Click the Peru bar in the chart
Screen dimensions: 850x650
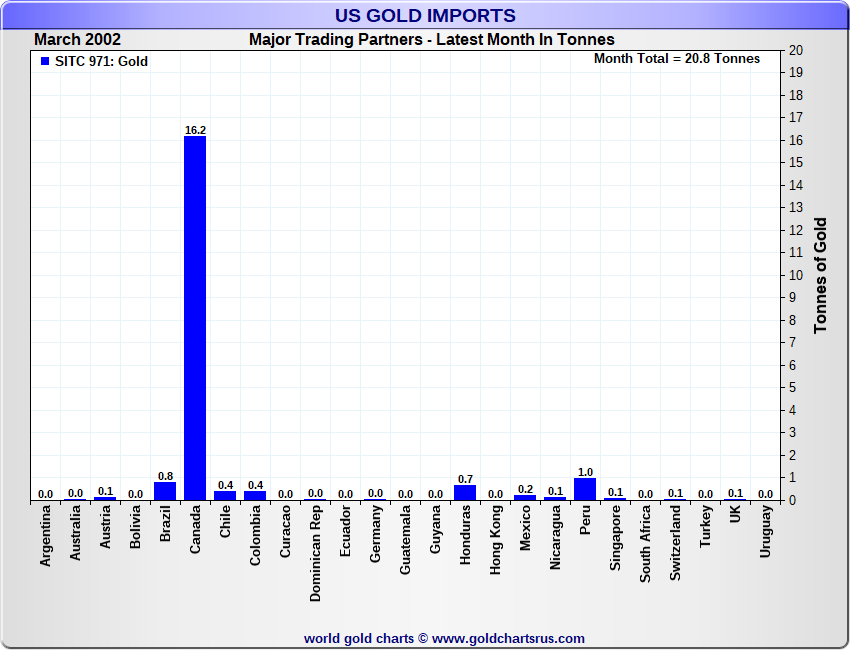(585, 489)
